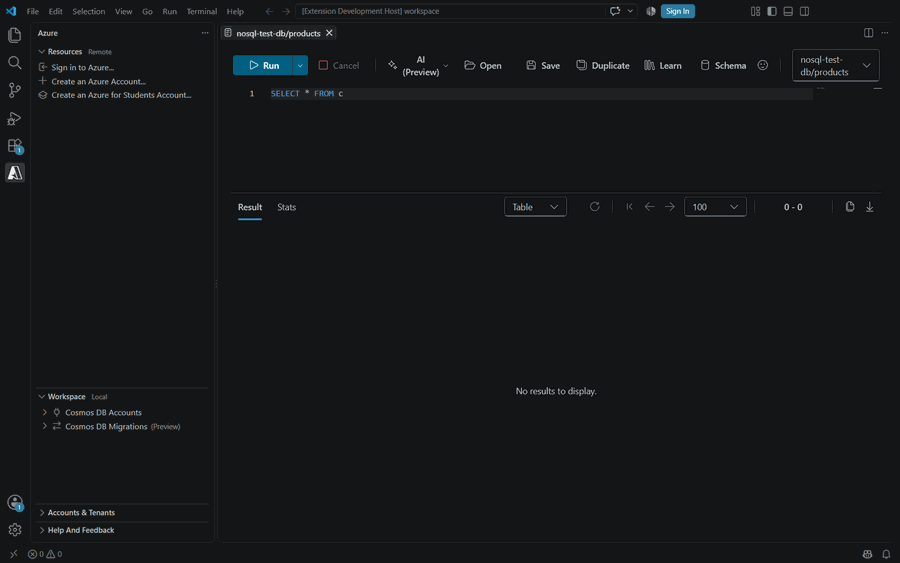Toggle the secondary side bar layout icon

click(804, 11)
